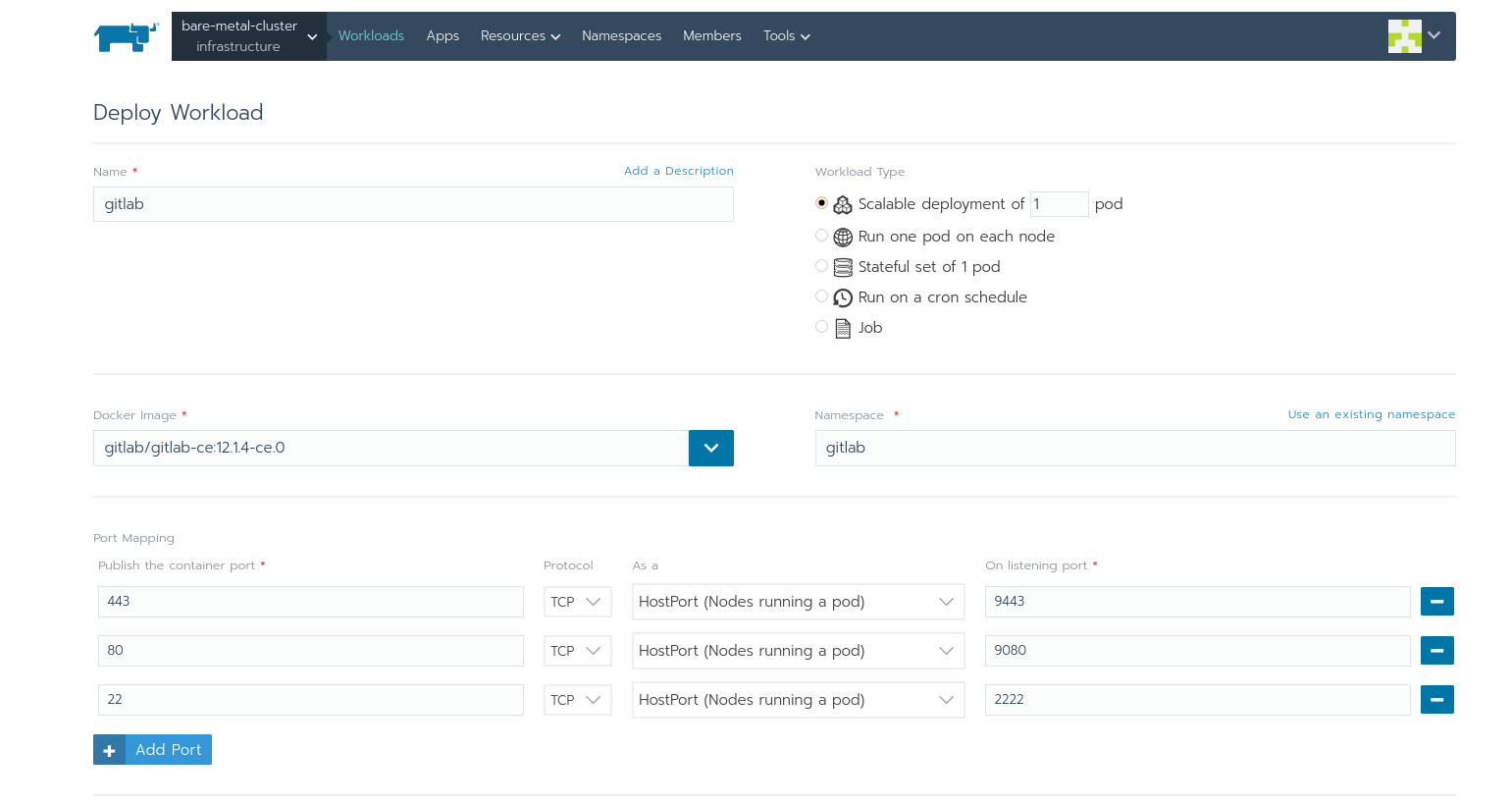Click Use an existing namespace link
The height and width of the screenshot is (805, 1512).
[x=1371, y=414]
